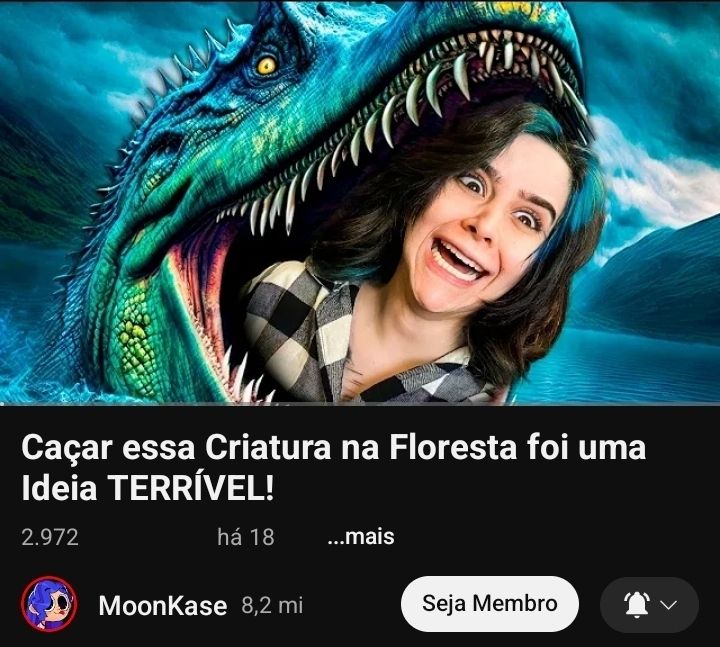
Task: Open the video title Caçar essa Criatura
Action: (x=333, y=468)
